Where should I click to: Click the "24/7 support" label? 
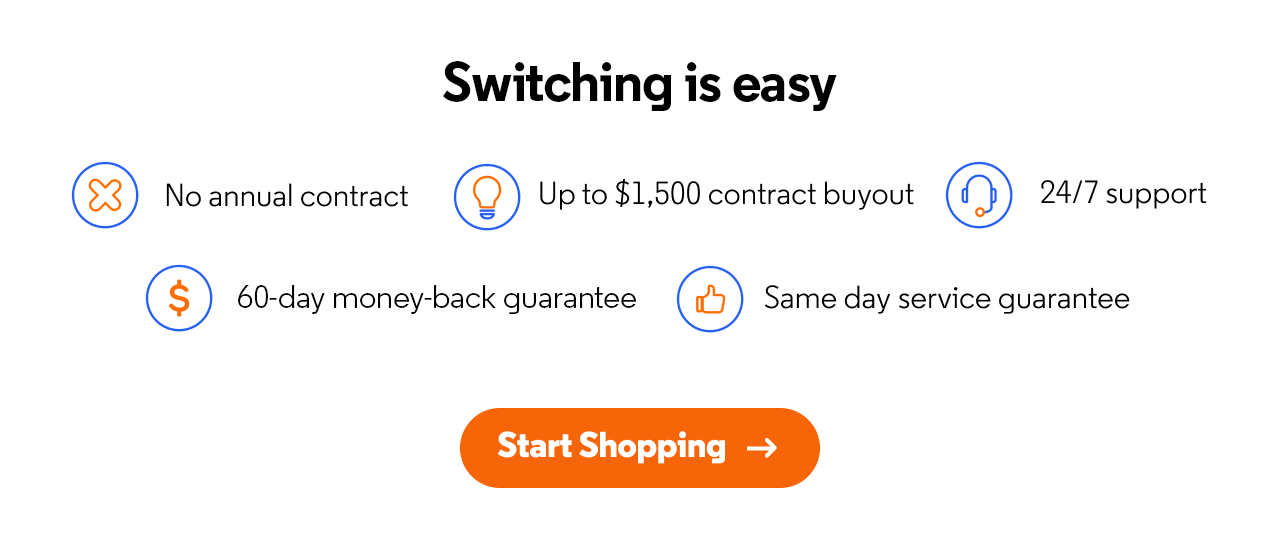coord(1123,193)
